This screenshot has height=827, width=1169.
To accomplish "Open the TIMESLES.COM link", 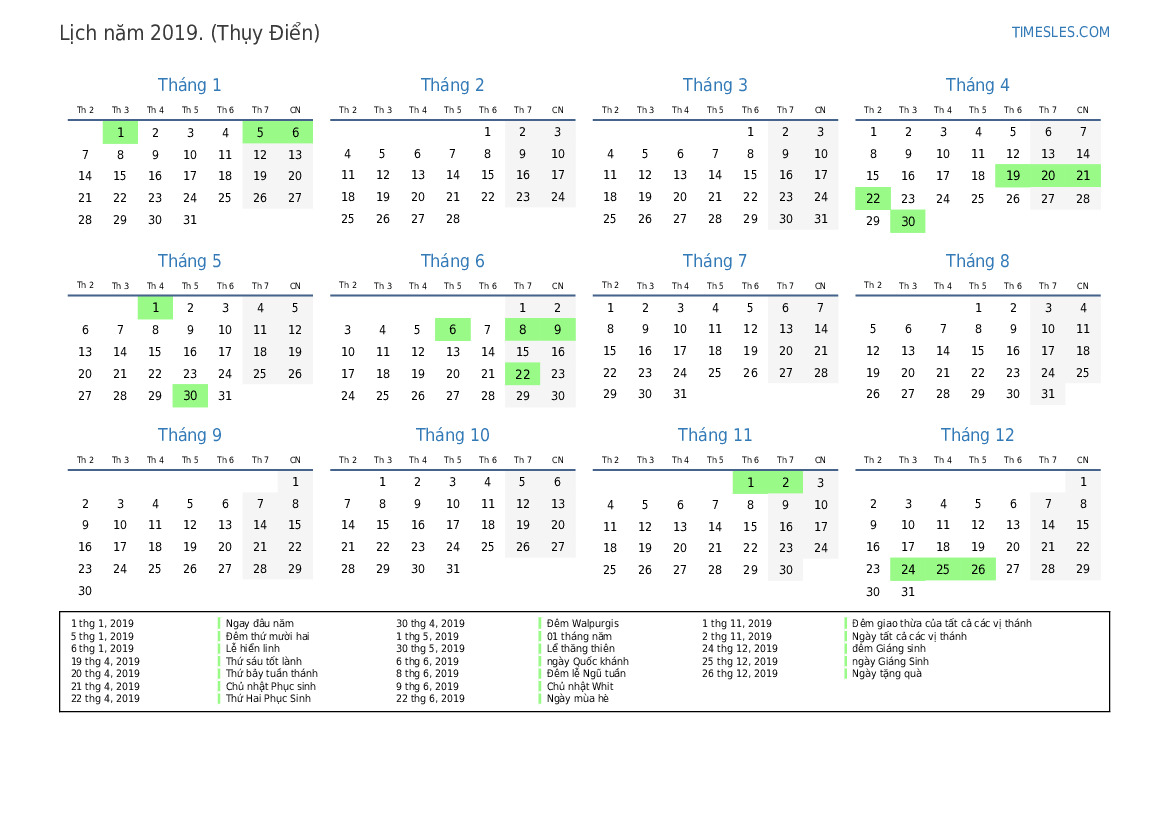I will pyautogui.click(x=1060, y=32).
